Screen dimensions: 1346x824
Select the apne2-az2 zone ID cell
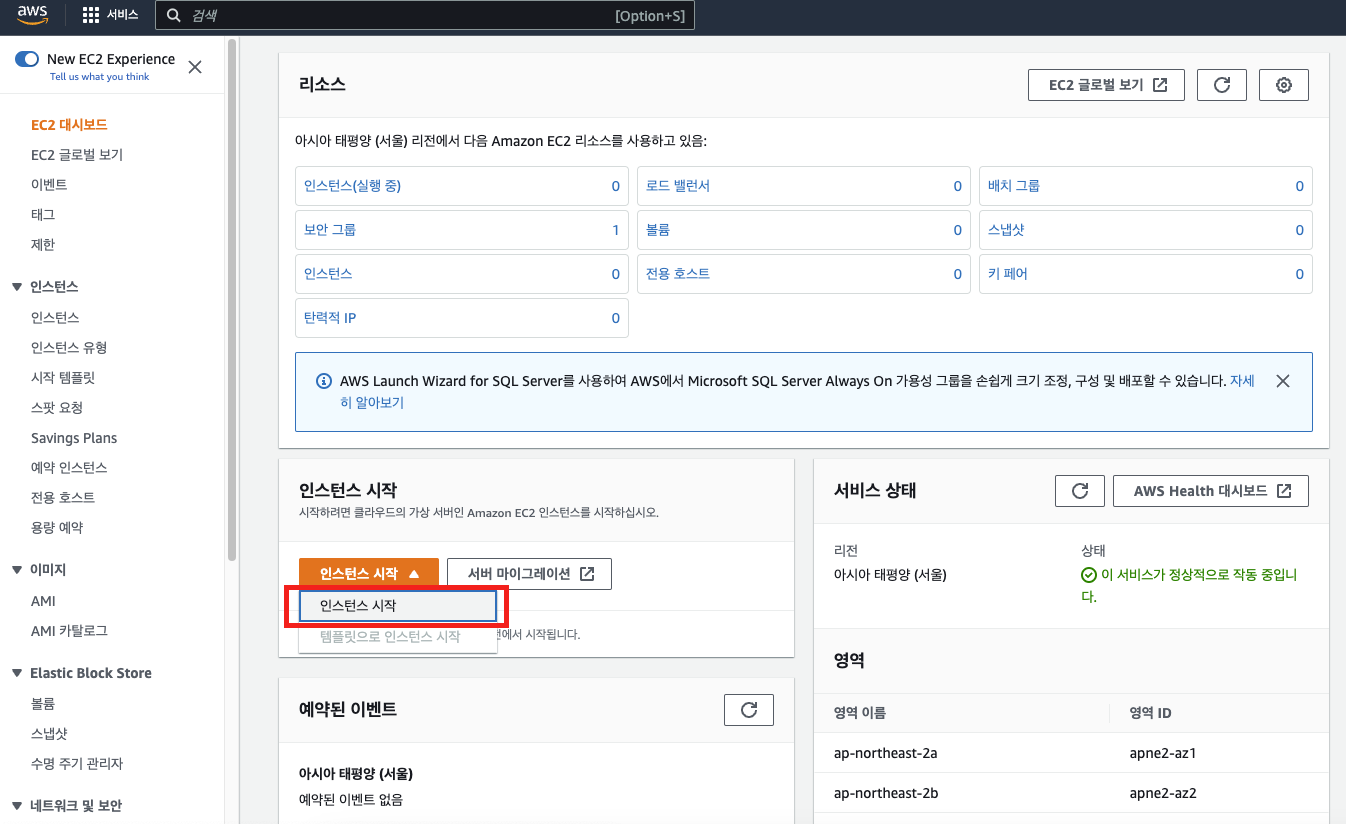point(1163,793)
